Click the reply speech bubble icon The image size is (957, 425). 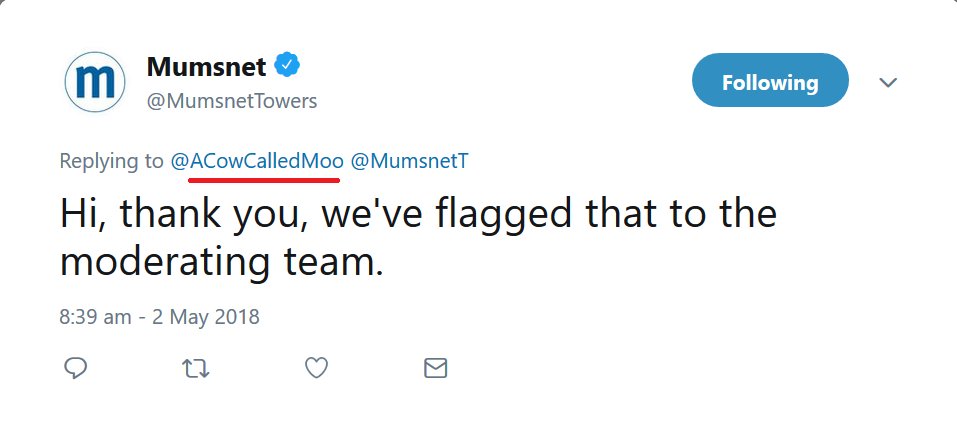76,368
